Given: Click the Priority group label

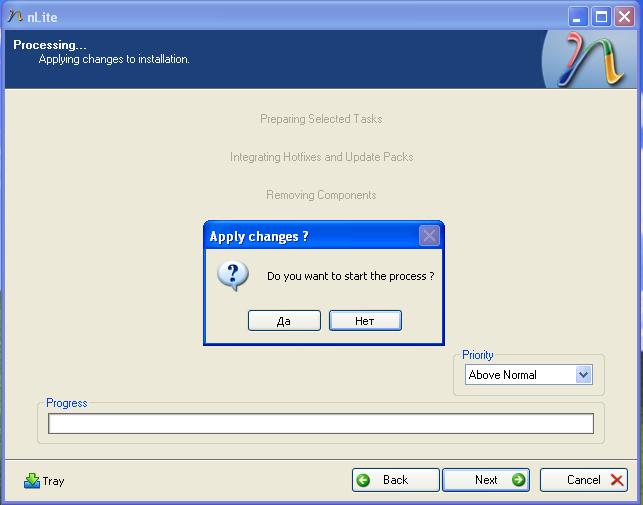Looking at the screenshot, I should (478, 355).
